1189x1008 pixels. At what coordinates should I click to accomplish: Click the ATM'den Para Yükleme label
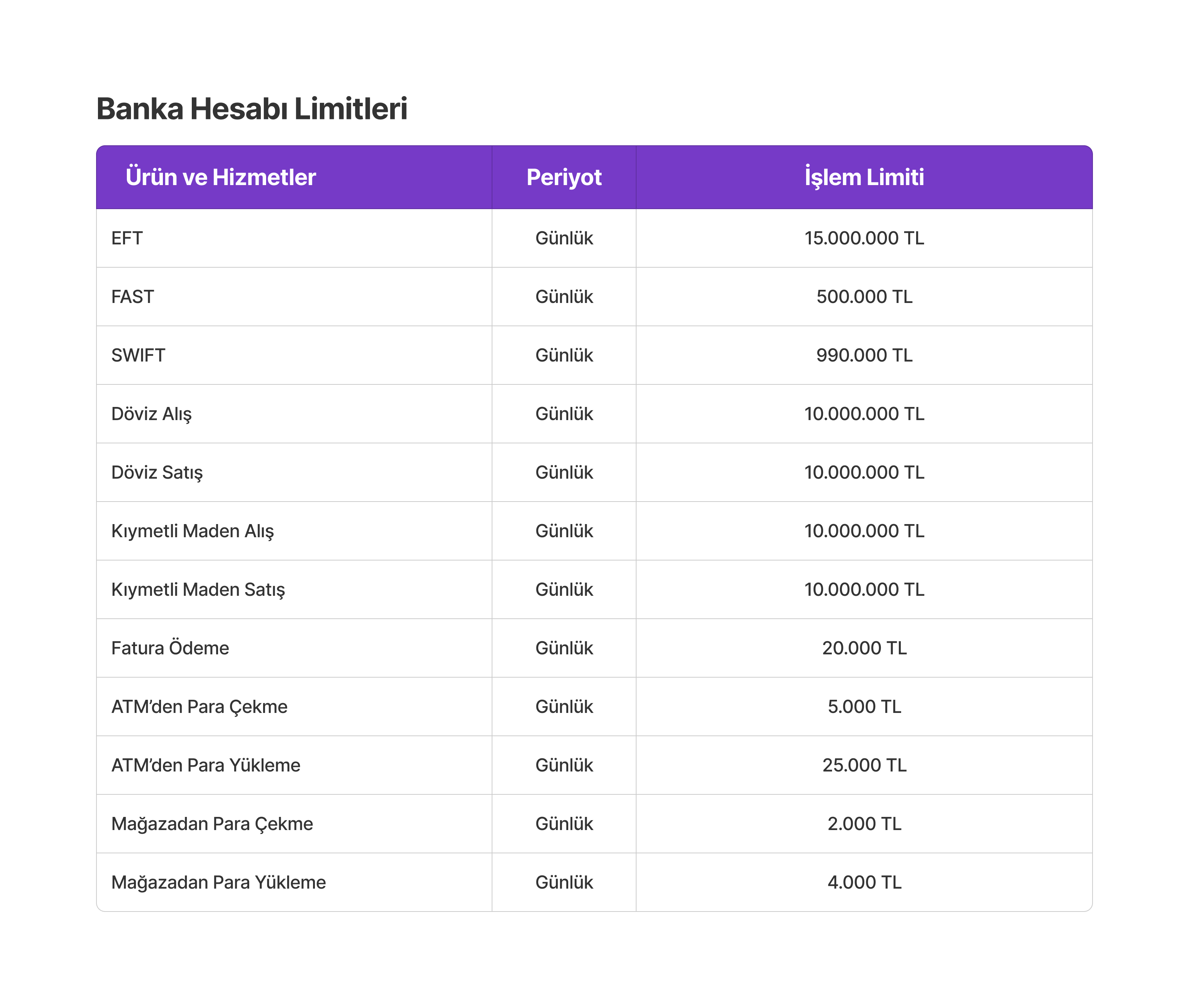206,765
